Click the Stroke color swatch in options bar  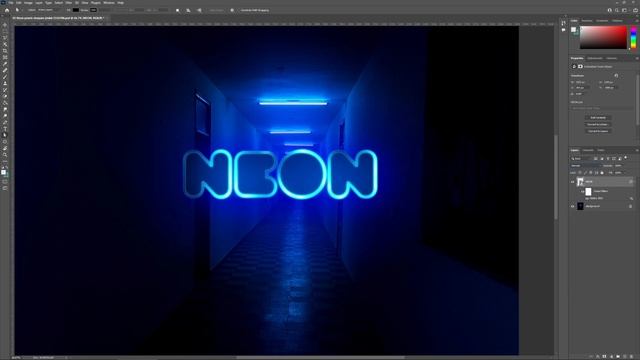93,10
